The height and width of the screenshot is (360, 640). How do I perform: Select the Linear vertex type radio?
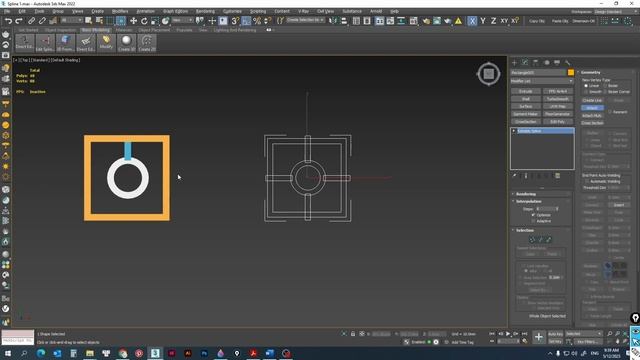coord(586,86)
